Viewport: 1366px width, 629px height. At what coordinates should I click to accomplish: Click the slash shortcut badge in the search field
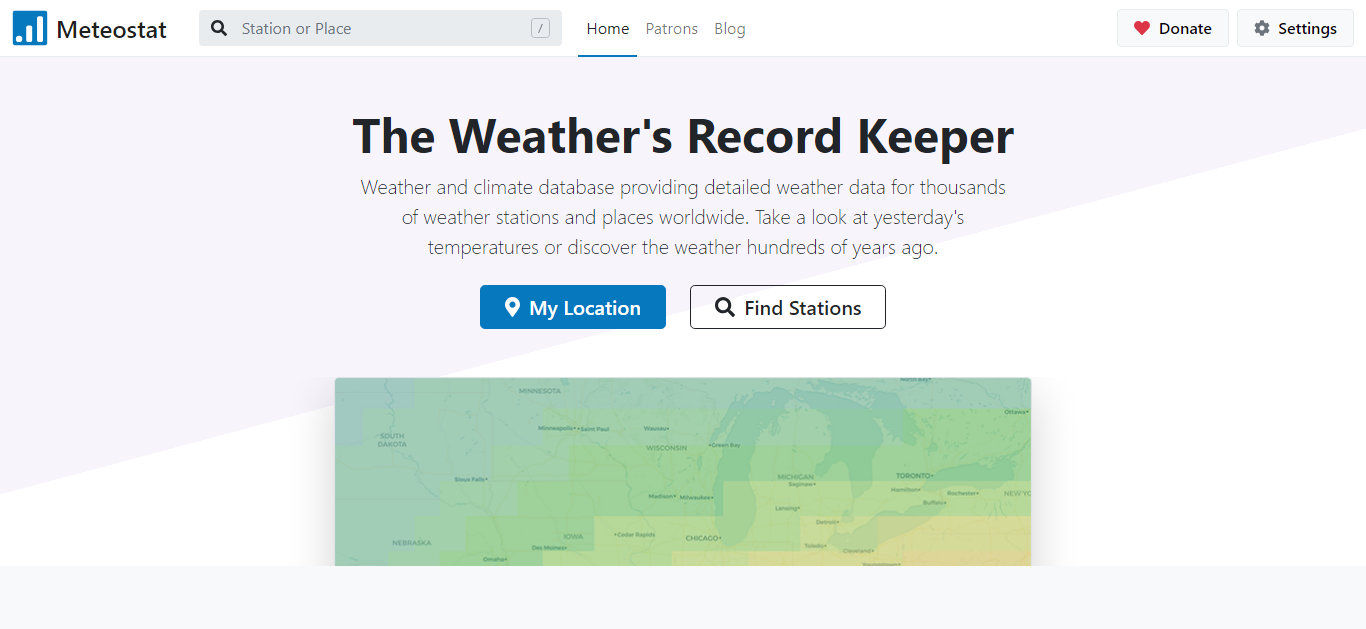click(x=540, y=28)
